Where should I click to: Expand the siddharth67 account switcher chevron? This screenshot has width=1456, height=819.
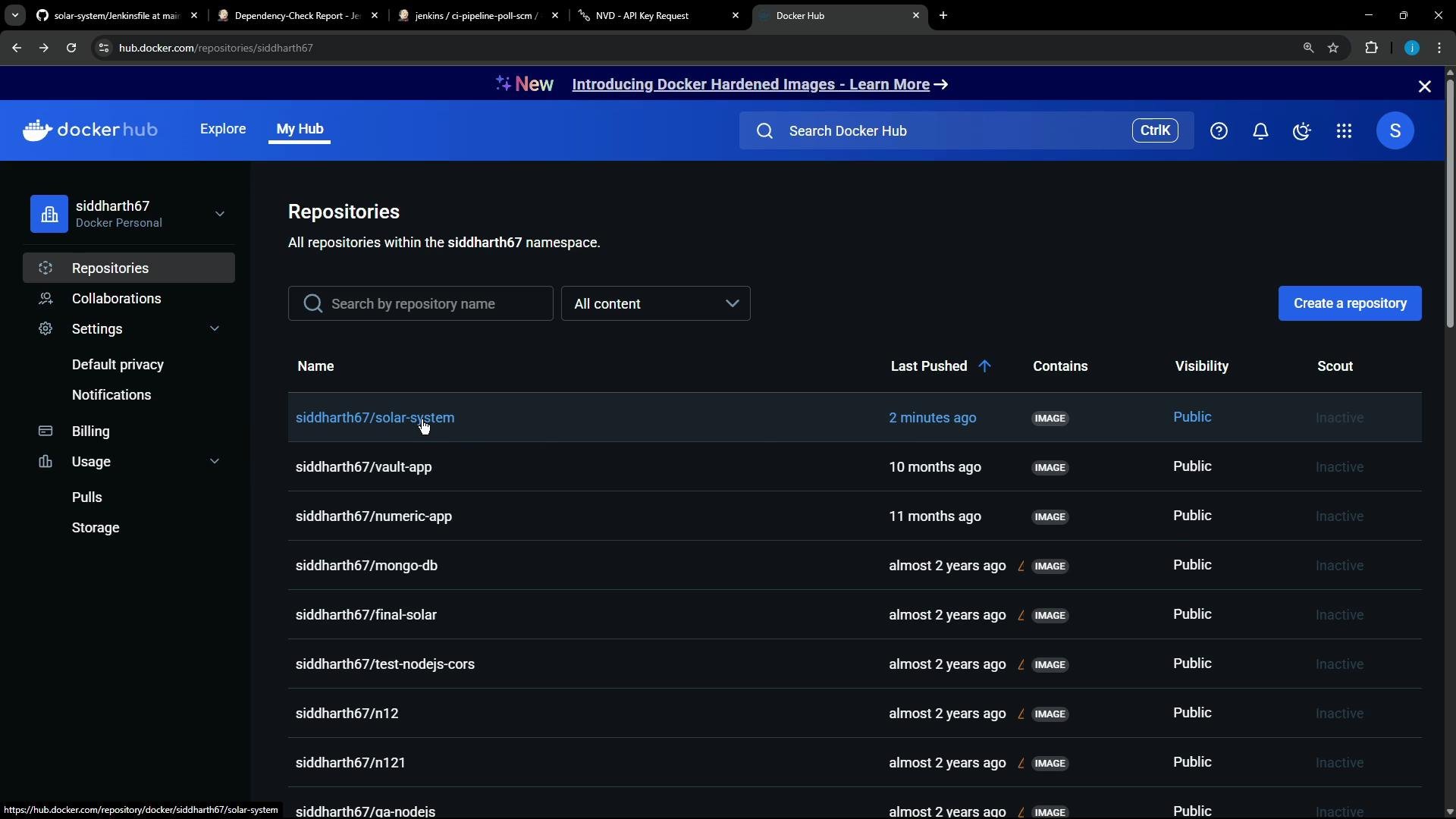220,214
